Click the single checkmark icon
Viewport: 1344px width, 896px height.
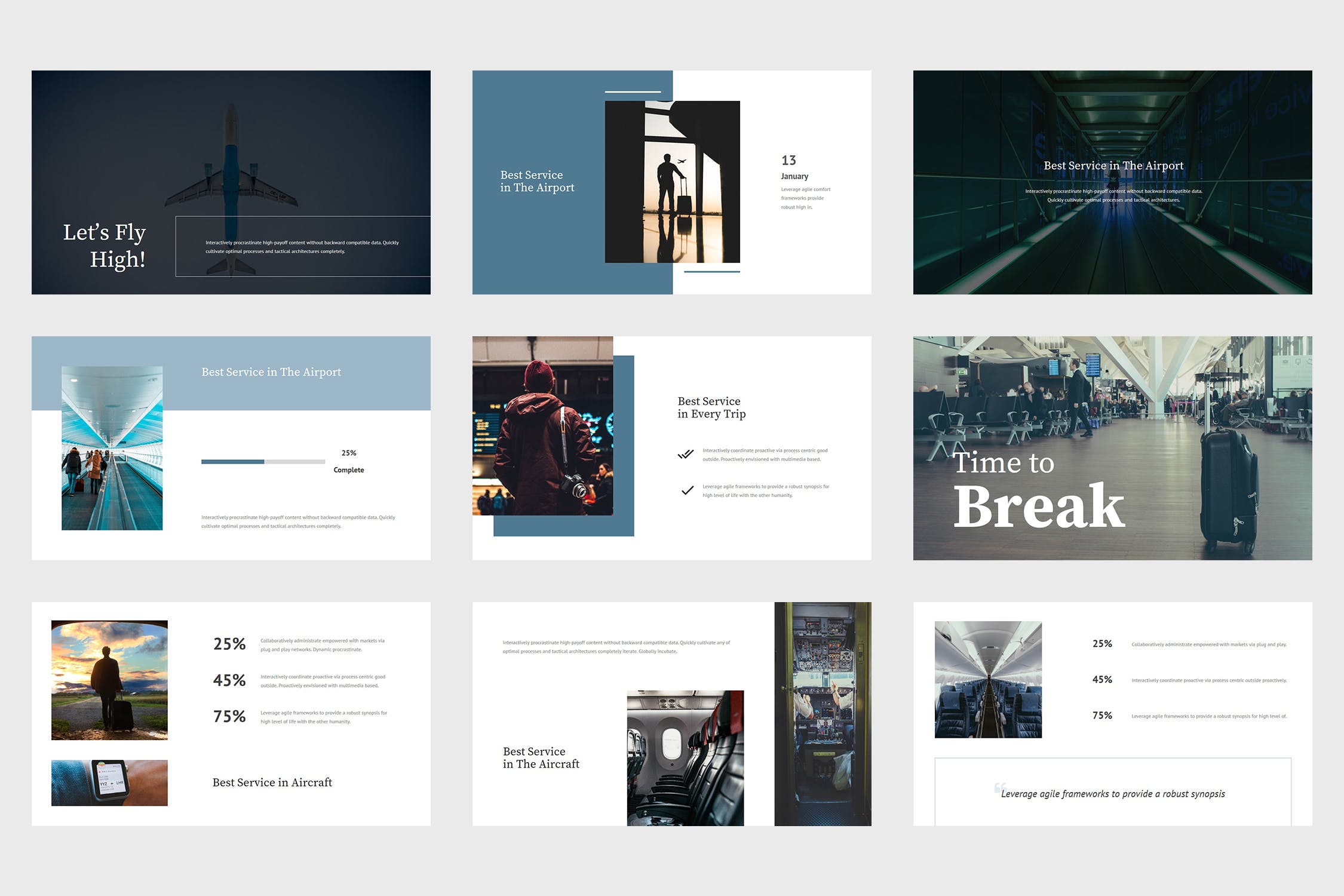pos(687,490)
